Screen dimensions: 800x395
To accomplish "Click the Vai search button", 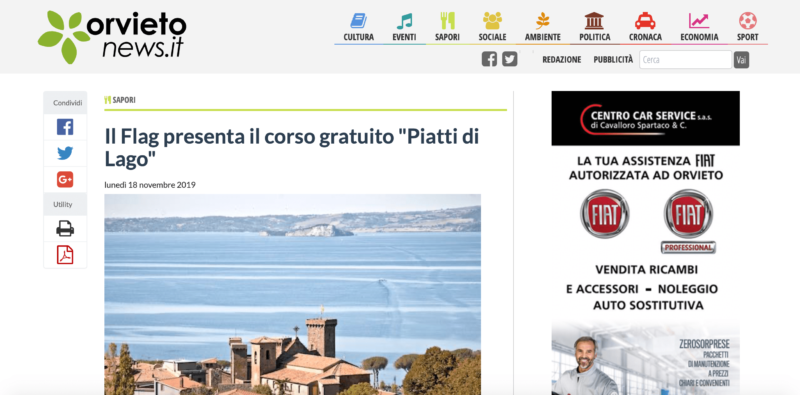I will (x=741, y=60).
